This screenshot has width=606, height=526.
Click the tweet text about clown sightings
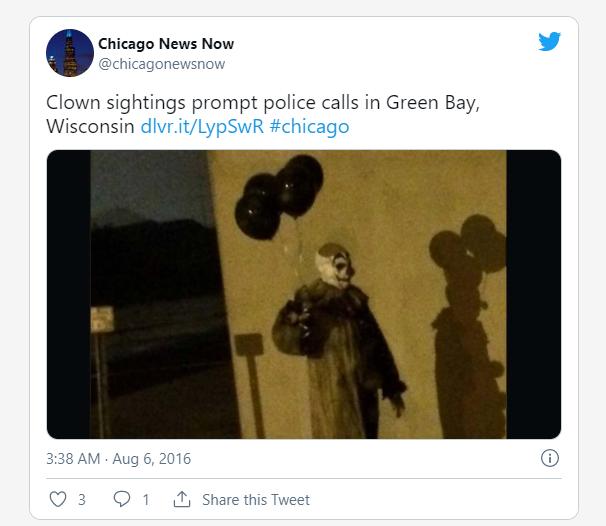[x=263, y=114]
